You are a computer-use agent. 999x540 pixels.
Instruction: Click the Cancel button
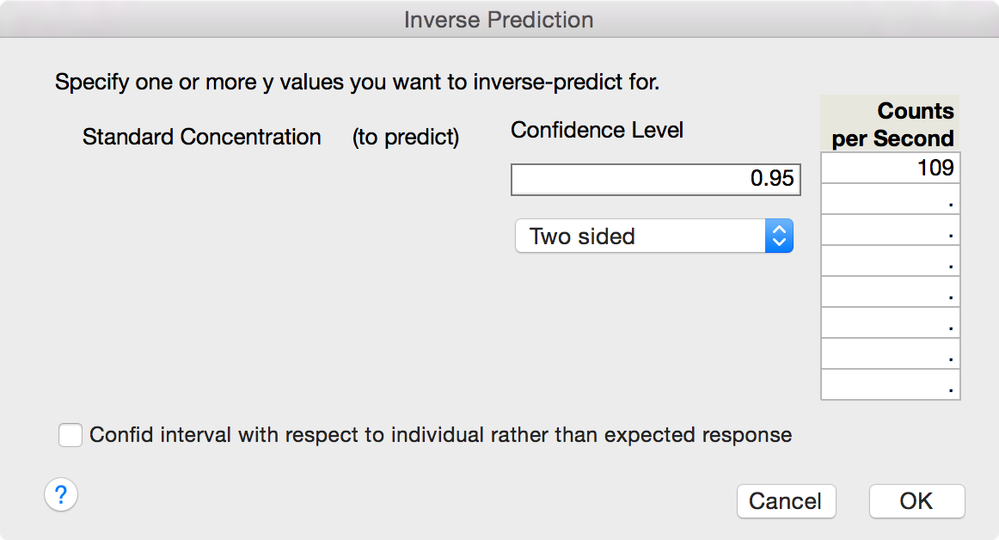786,501
